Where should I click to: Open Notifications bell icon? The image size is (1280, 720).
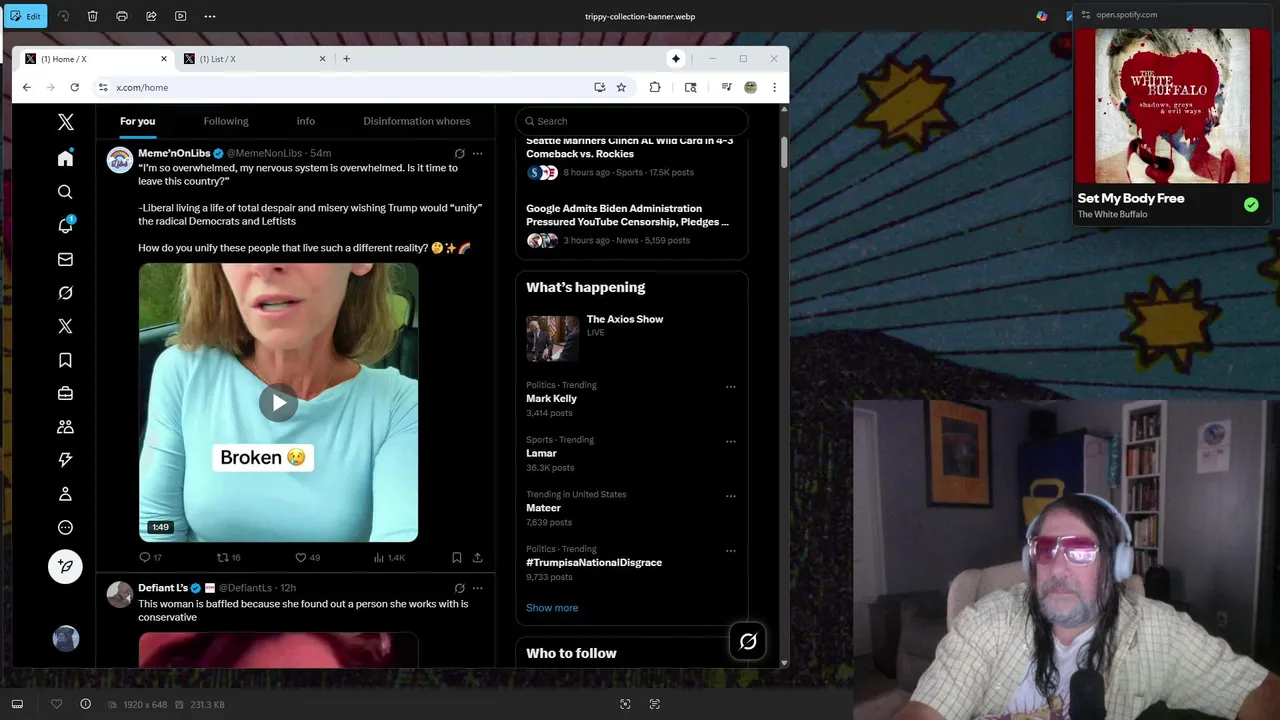pyautogui.click(x=65, y=225)
